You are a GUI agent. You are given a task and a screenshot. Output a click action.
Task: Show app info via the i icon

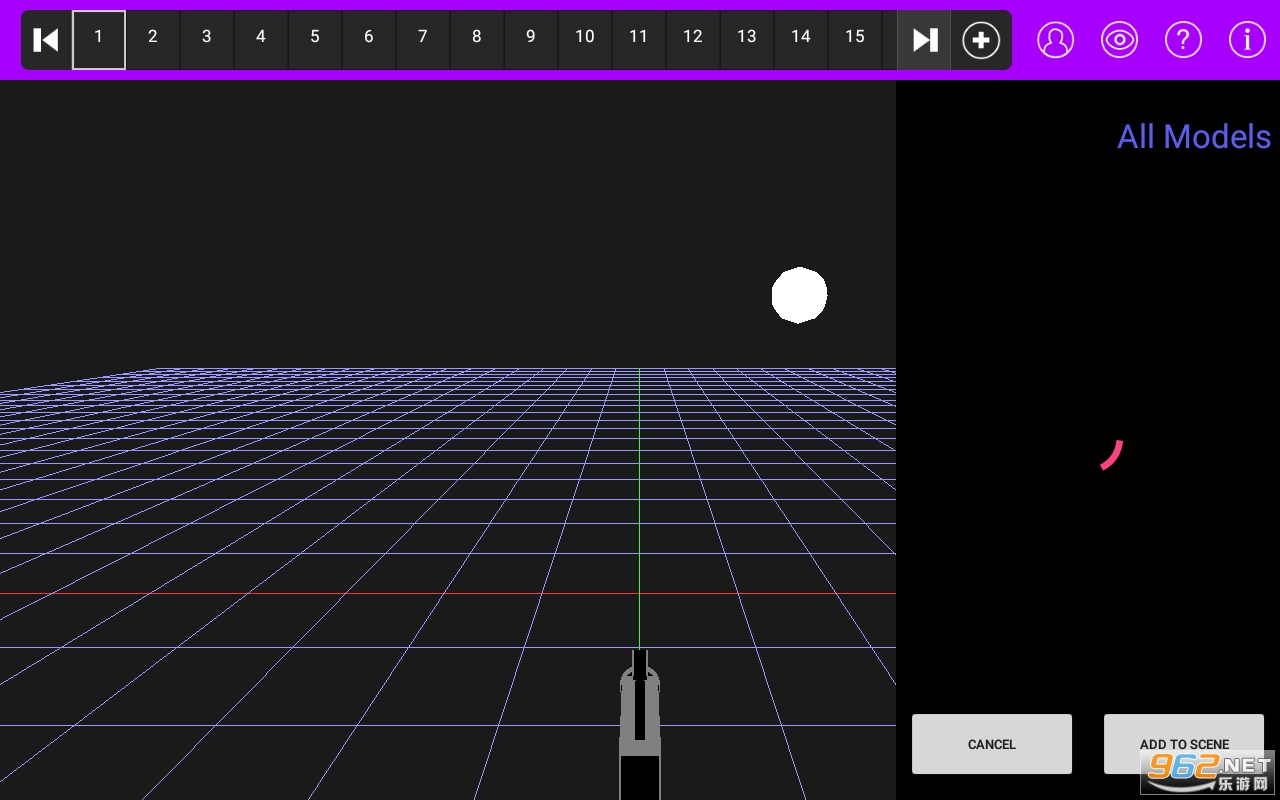[x=1247, y=40]
